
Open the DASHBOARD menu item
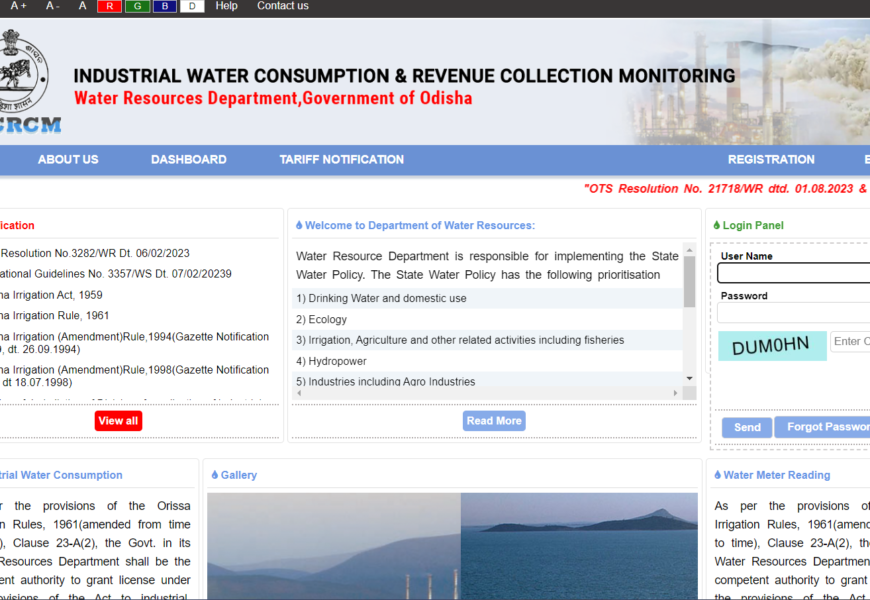point(188,160)
